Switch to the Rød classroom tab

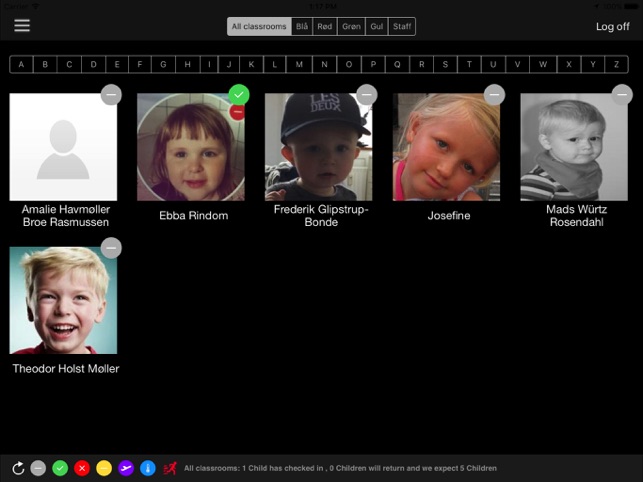coord(325,27)
